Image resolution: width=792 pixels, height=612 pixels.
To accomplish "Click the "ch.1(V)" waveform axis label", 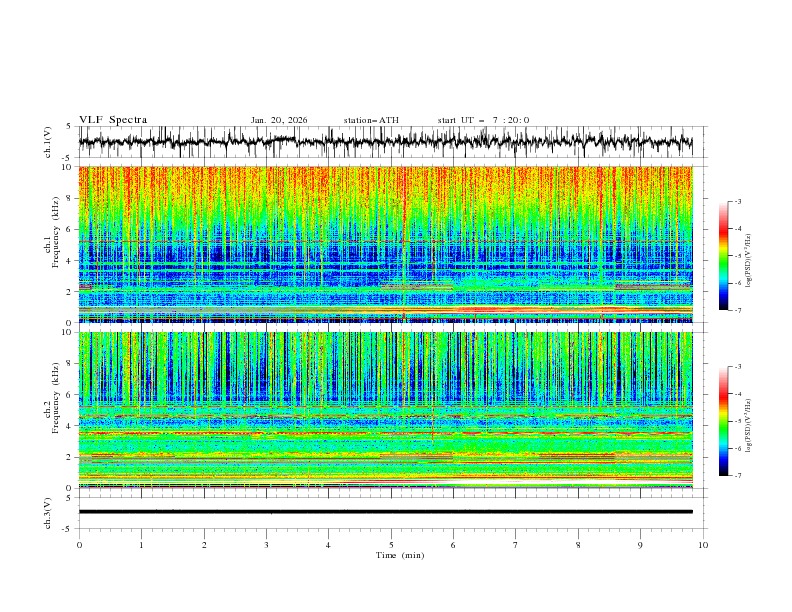I will pos(48,142).
